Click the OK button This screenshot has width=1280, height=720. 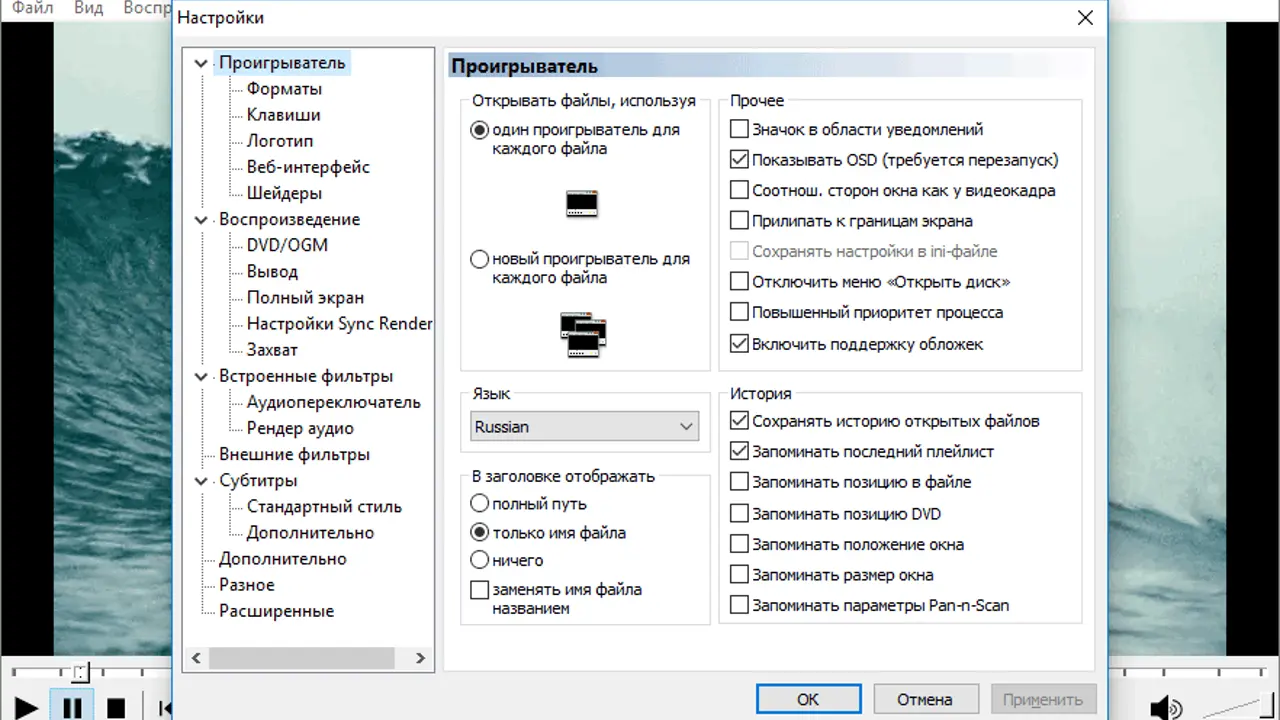click(808, 699)
